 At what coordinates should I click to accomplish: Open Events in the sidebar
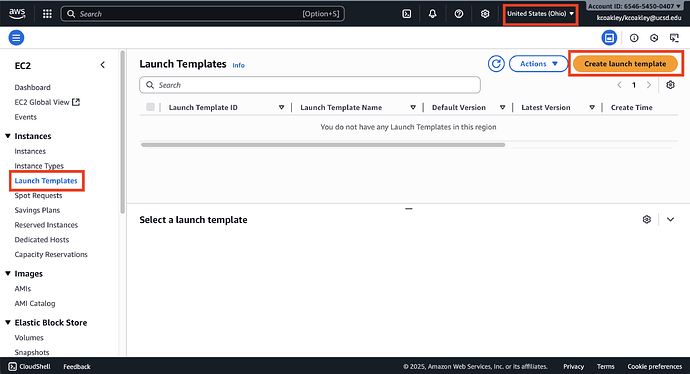pyautogui.click(x=26, y=117)
